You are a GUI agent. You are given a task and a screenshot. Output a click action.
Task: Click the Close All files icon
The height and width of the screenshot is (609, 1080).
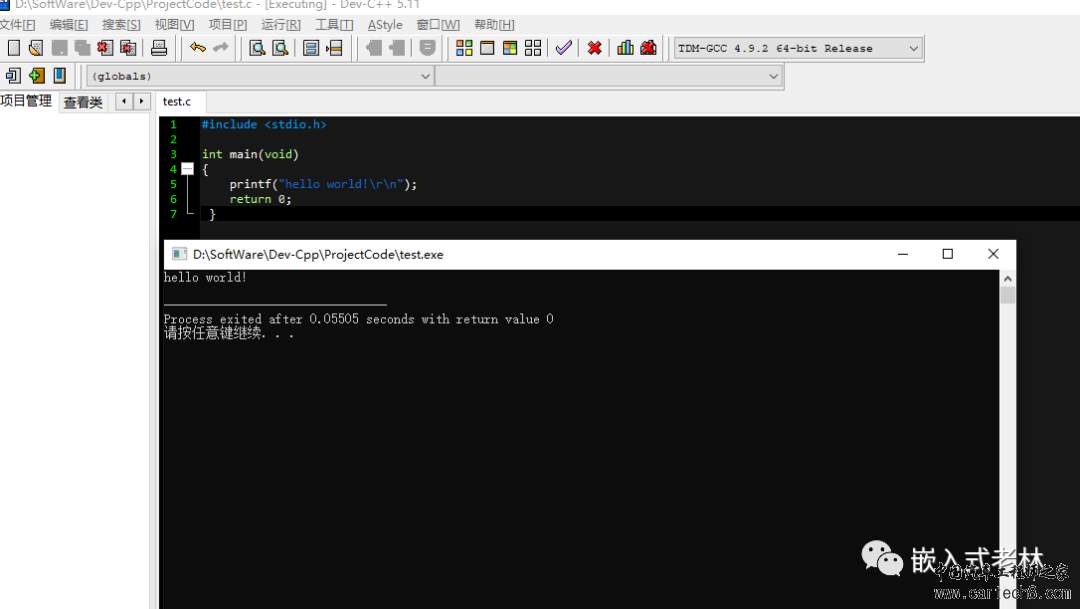(x=128, y=48)
